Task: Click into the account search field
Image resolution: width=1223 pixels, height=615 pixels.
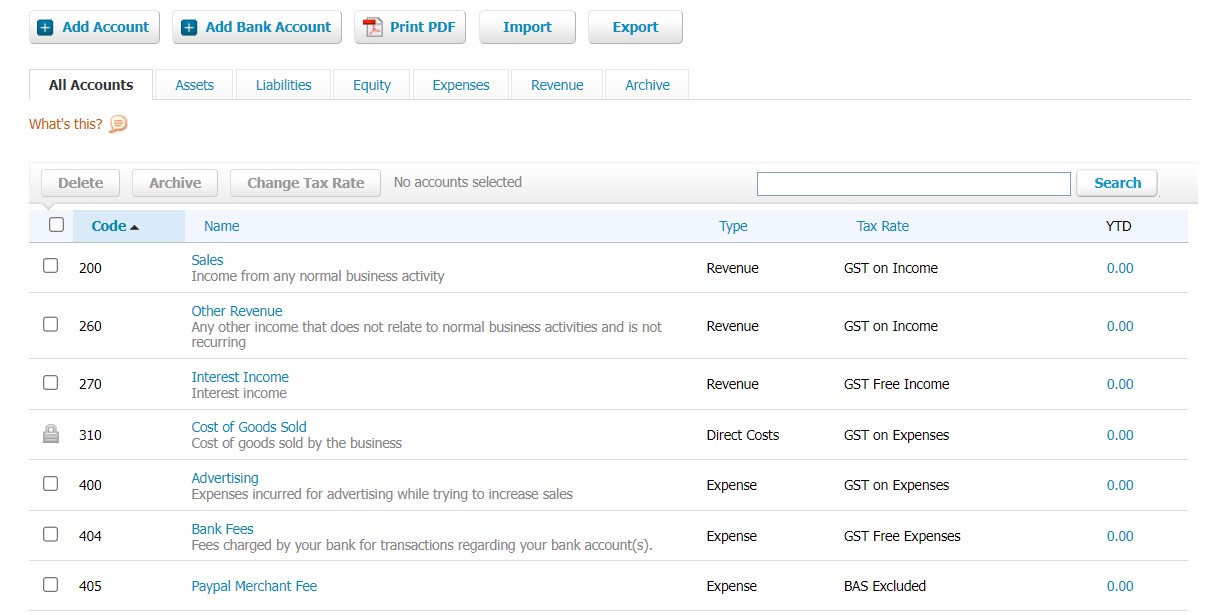Action: (913, 184)
